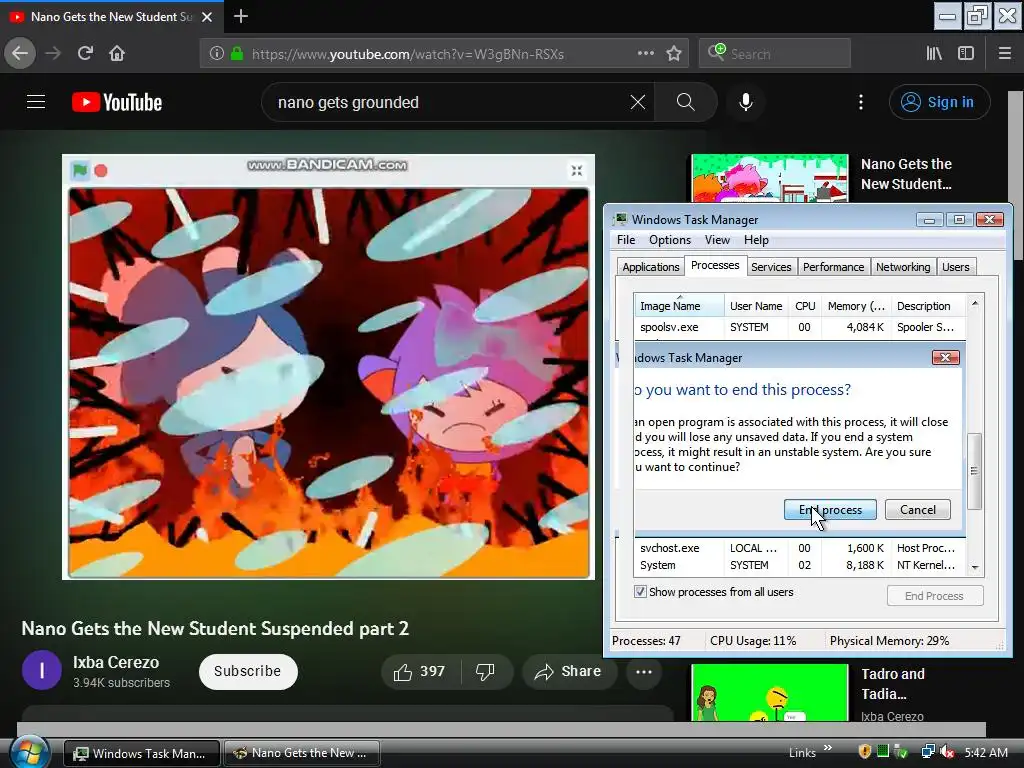Screen dimensions: 1024x768
Task: Confirm with the End process dialog button
Action: click(830, 509)
